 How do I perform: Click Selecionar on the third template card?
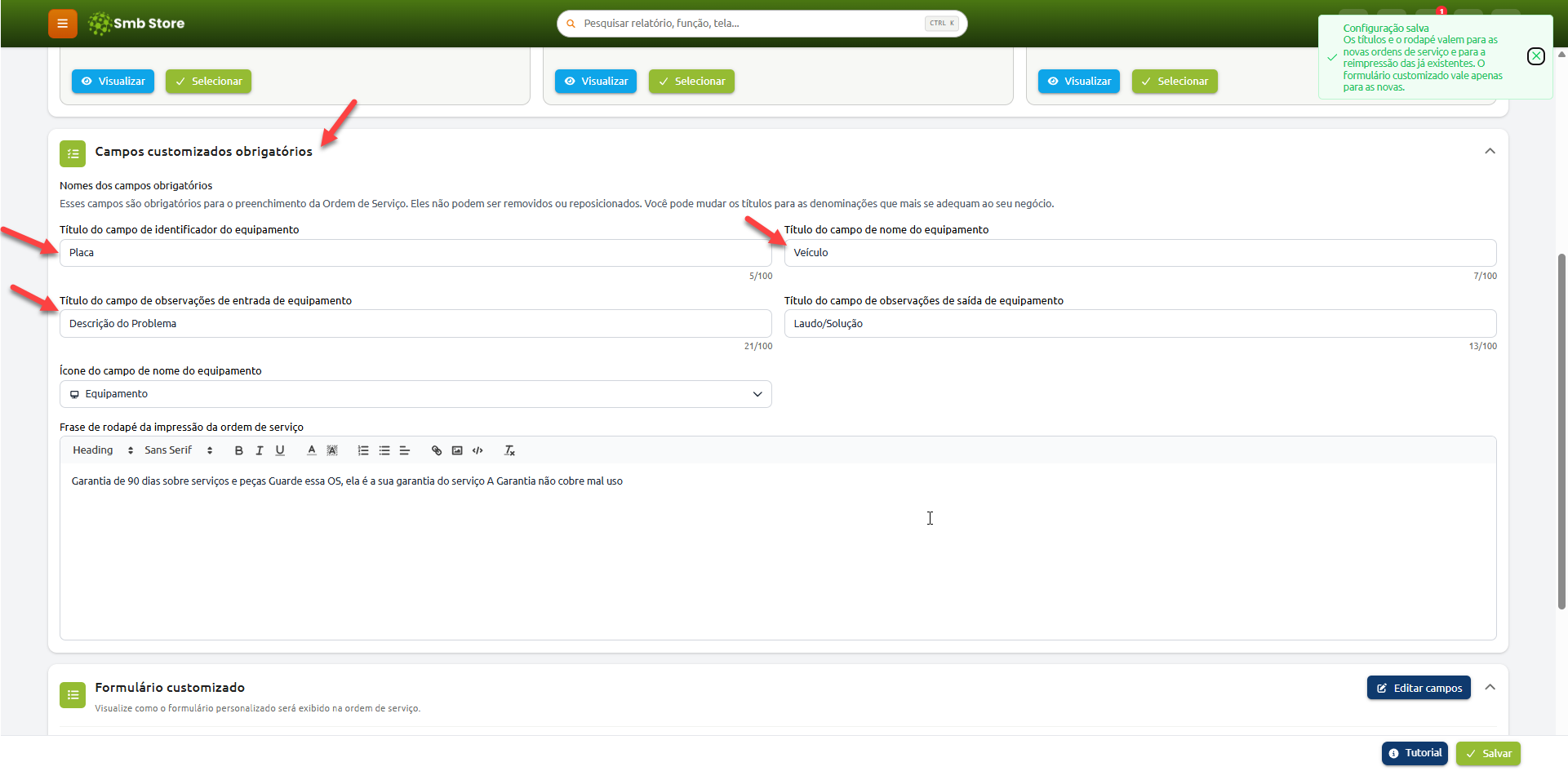coord(1175,82)
